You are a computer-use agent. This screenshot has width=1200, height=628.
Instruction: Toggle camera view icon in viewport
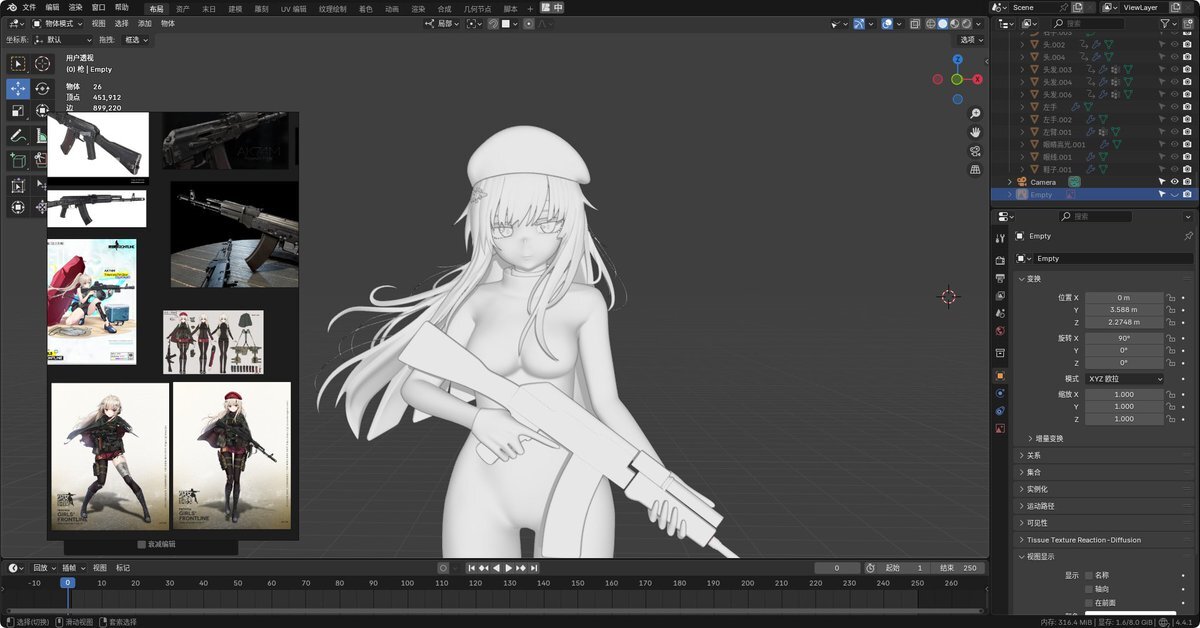click(x=975, y=151)
